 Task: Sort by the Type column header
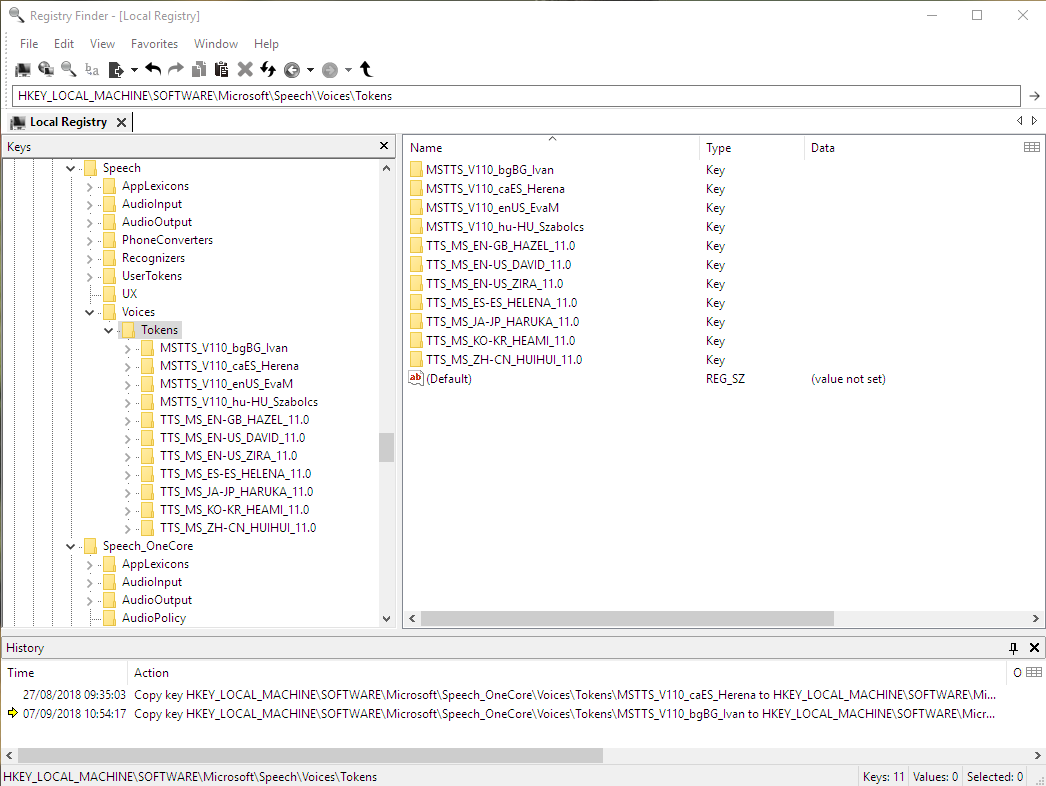pyautogui.click(x=752, y=148)
